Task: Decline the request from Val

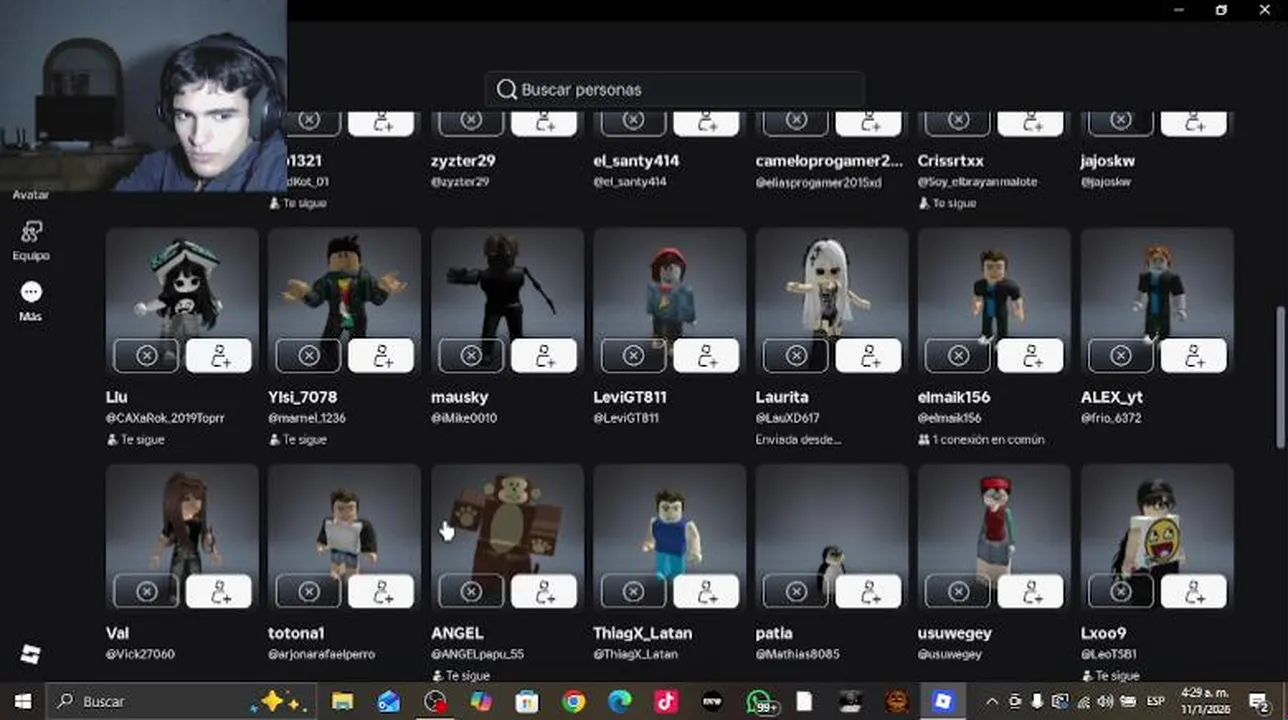Action: (146, 591)
